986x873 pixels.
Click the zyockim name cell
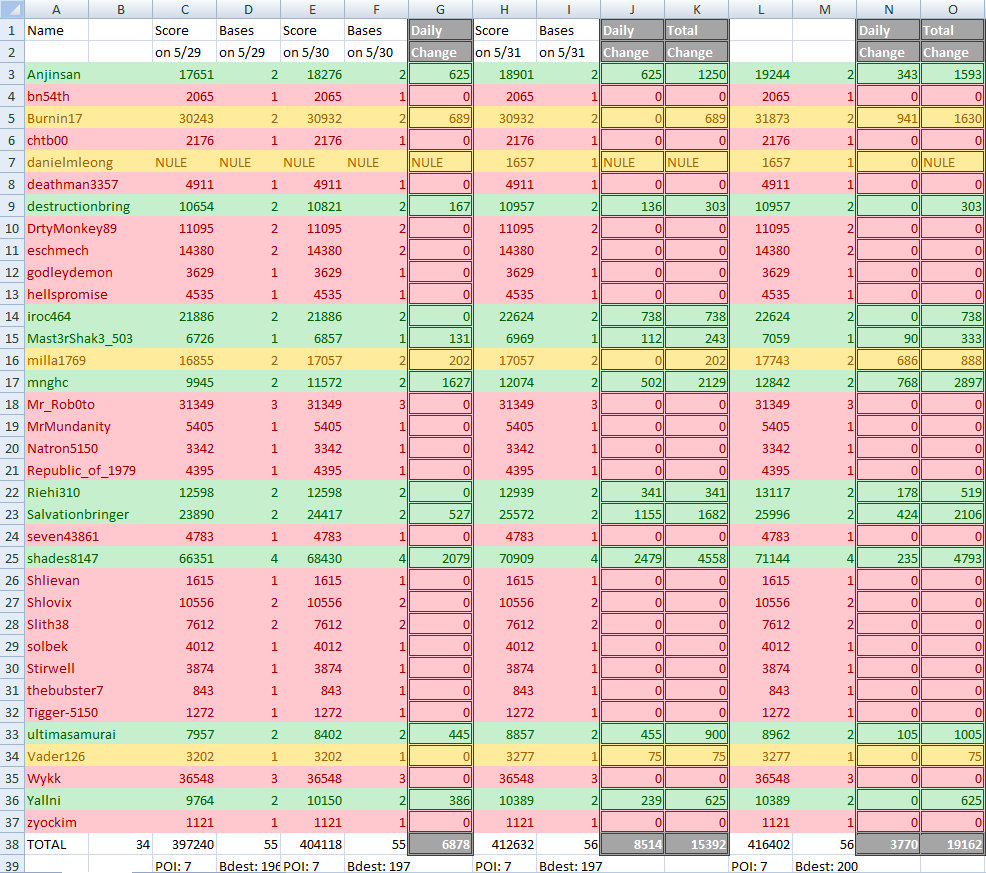[56, 823]
